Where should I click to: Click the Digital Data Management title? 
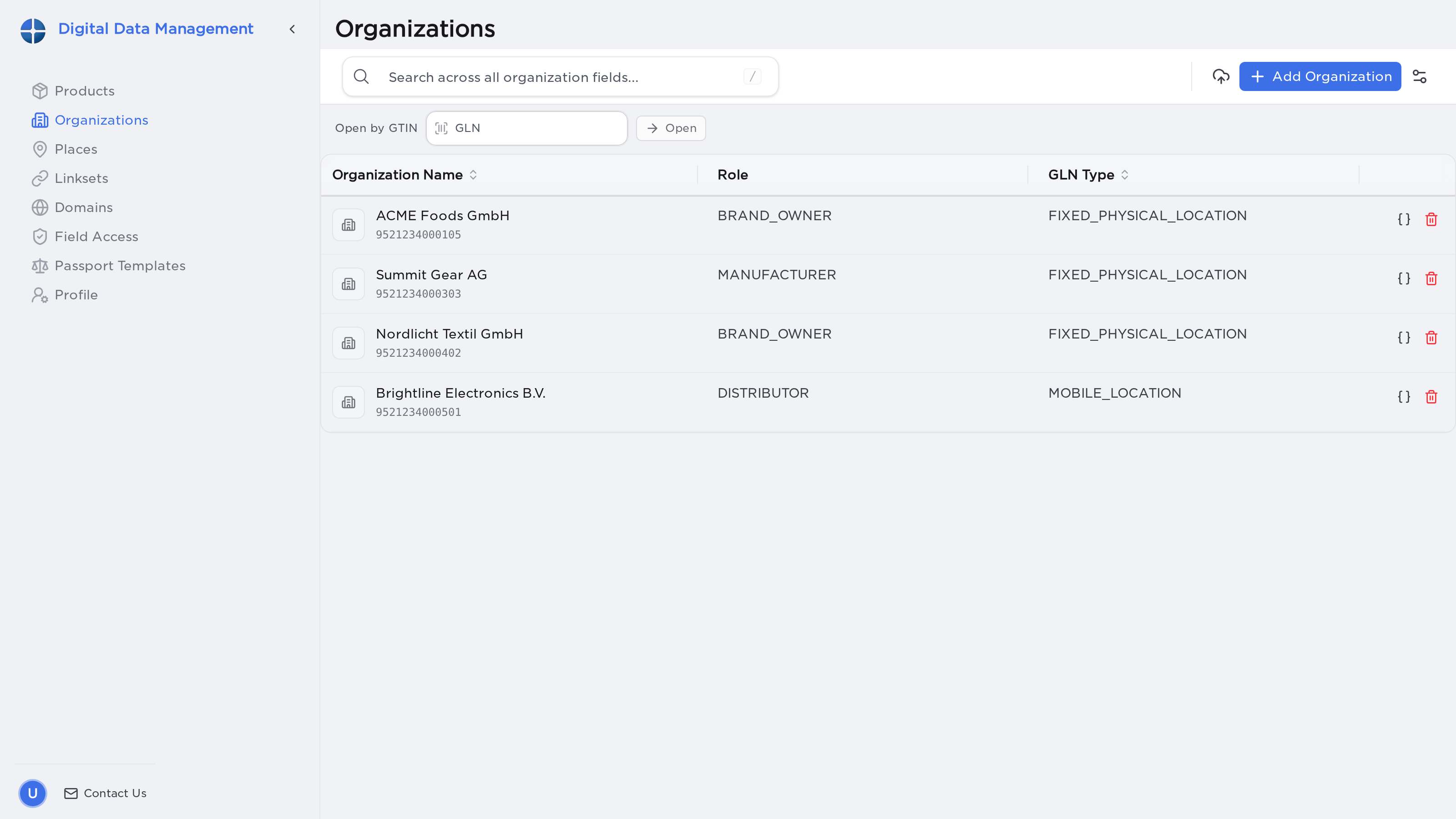tap(156, 29)
